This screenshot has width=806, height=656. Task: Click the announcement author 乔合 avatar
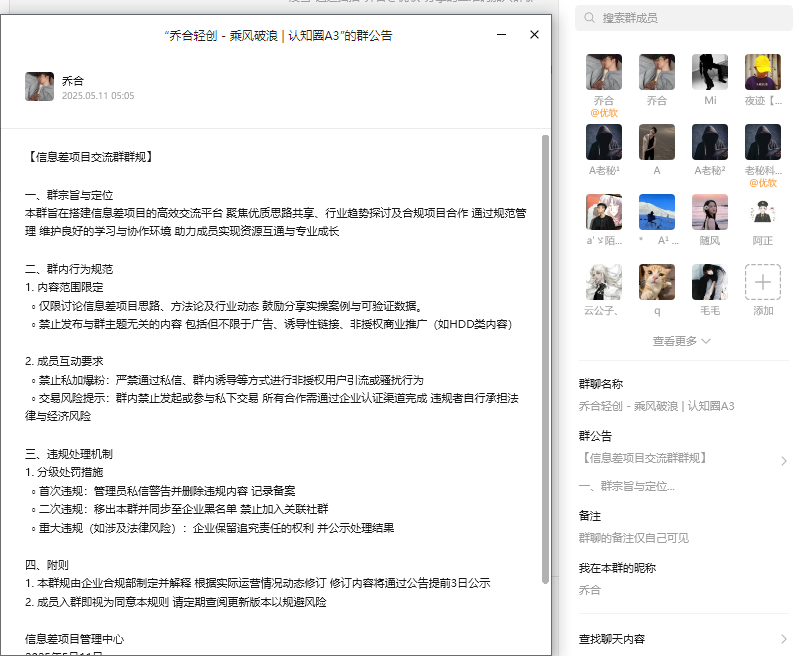tap(40, 86)
